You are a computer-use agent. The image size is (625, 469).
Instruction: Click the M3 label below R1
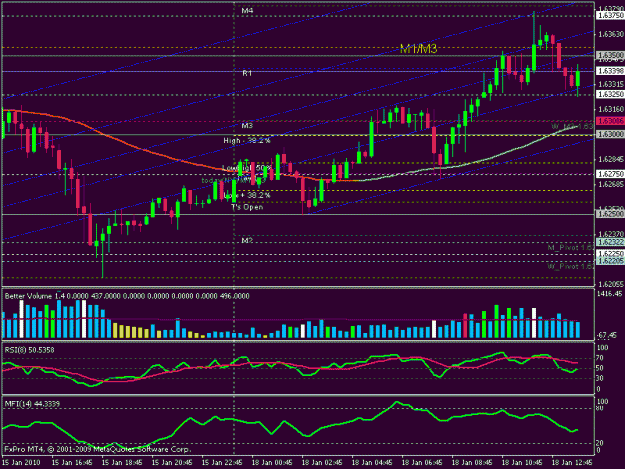[247, 126]
